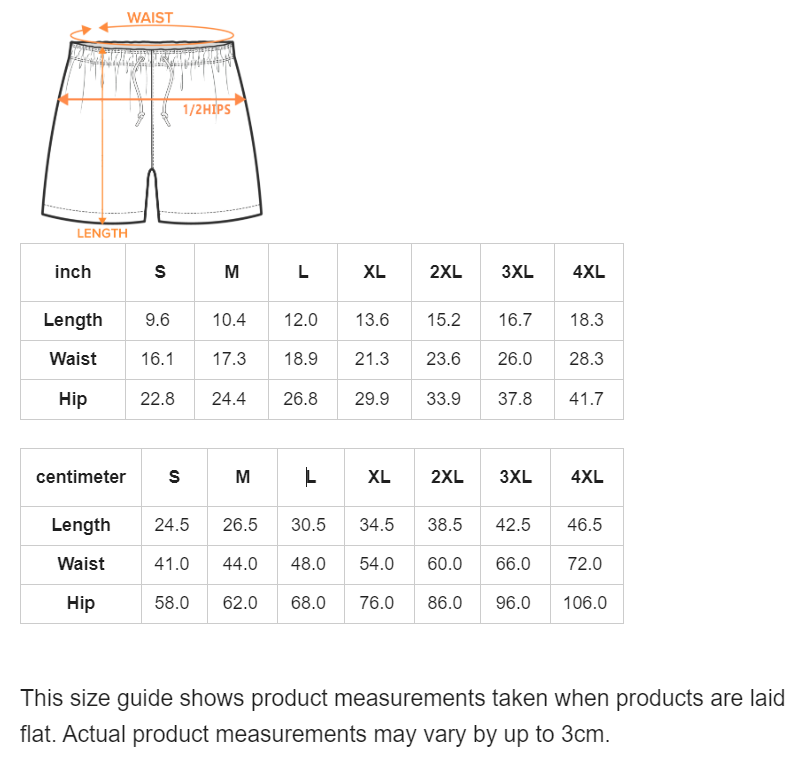Click the 106.0 hip value cell
Viewport: 812px width, 762px height.
pyautogui.click(x=585, y=603)
